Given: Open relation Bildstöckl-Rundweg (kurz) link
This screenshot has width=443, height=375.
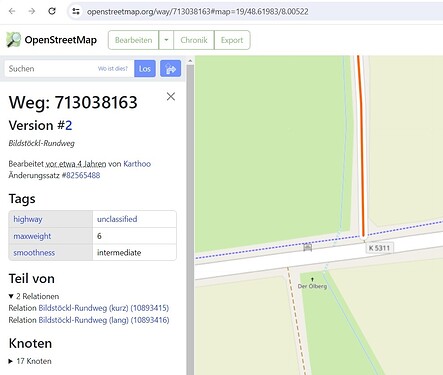Looking at the screenshot, I should [x=104, y=308].
